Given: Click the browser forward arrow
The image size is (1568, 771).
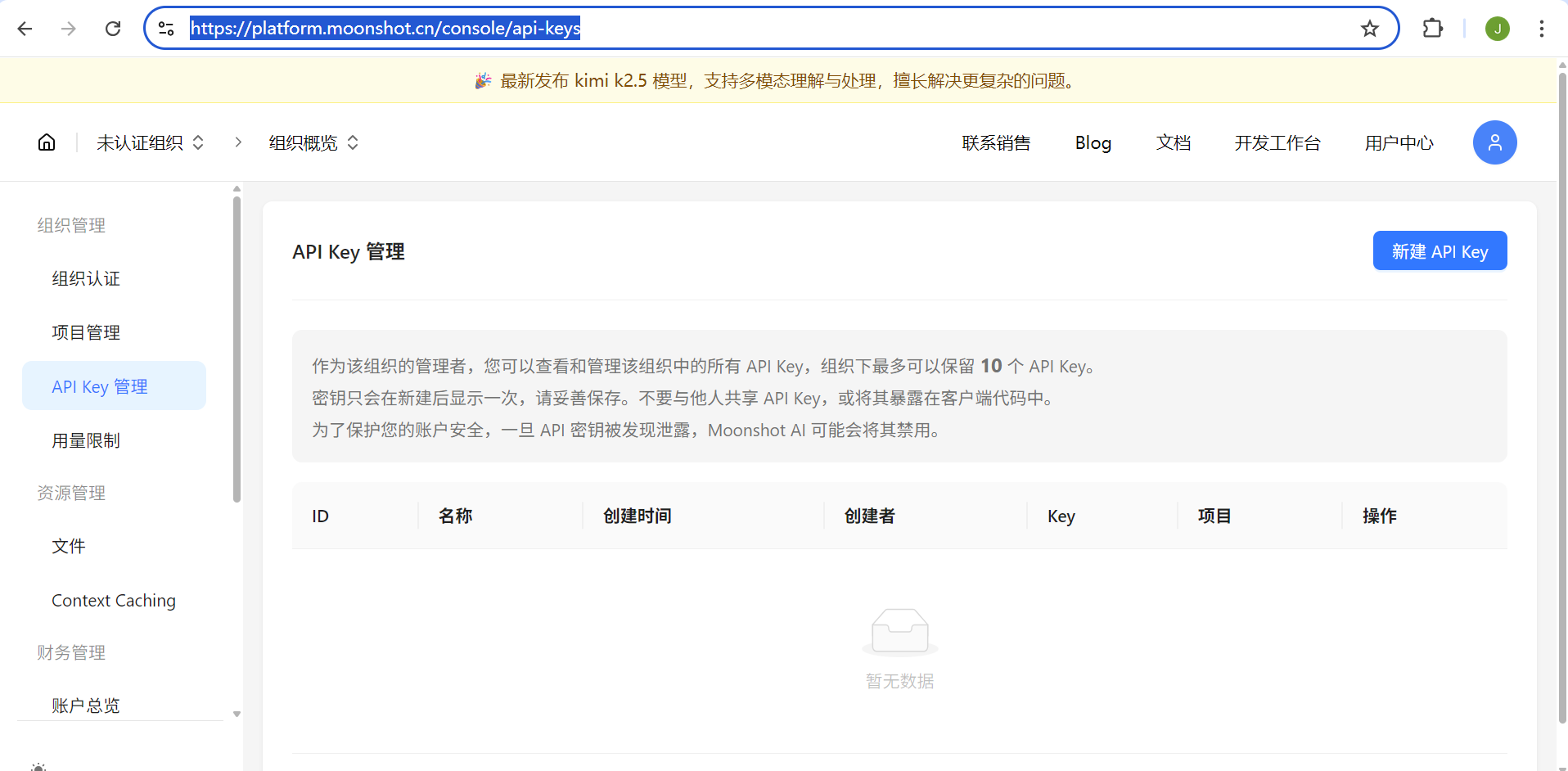Looking at the screenshot, I should pos(69,29).
